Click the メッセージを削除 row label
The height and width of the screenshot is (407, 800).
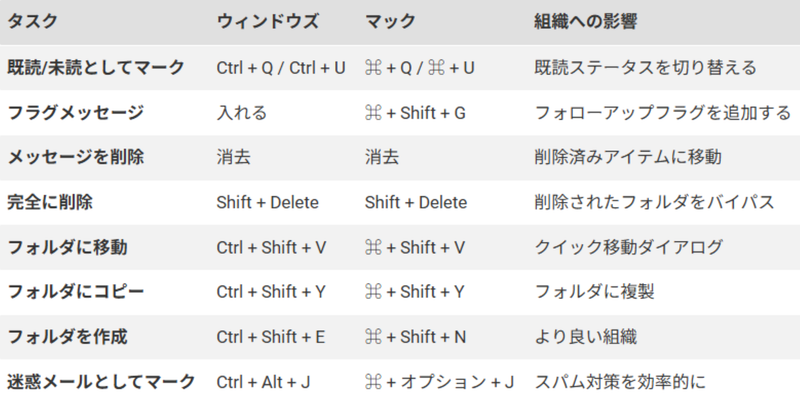pyautogui.click(x=75, y=158)
